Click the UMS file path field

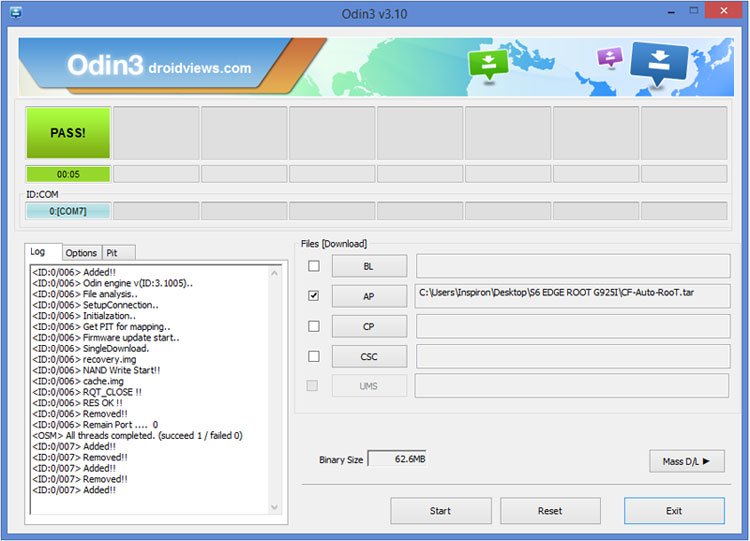(x=572, y=386)
